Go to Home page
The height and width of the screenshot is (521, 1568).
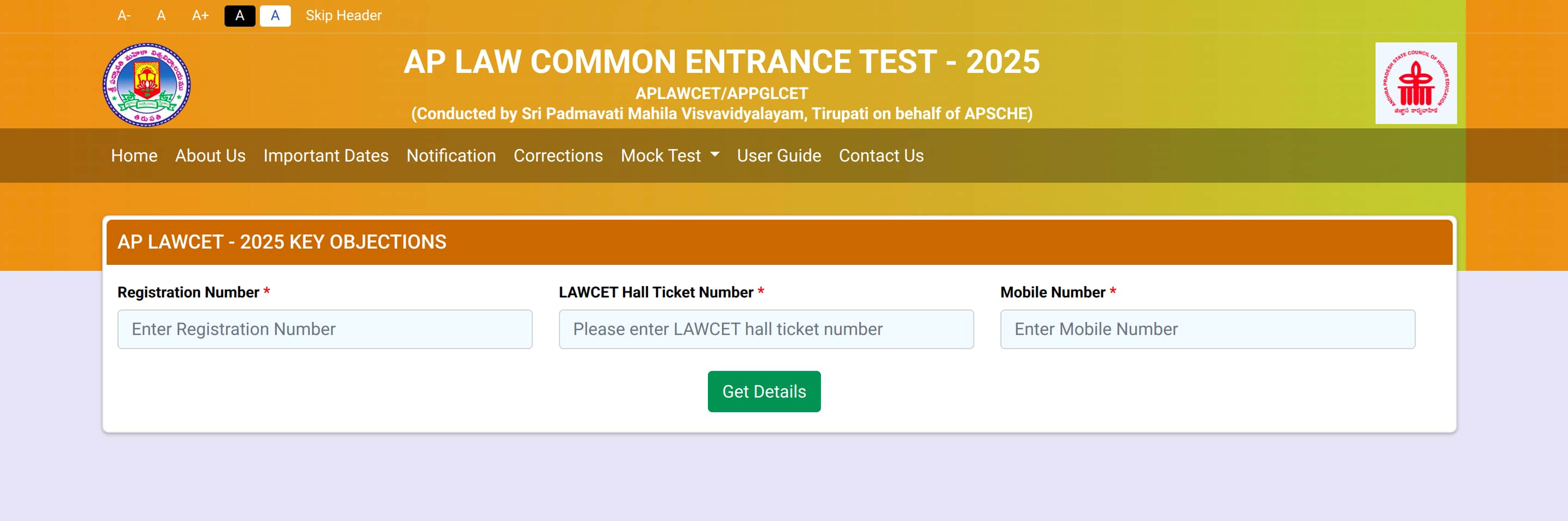point(134,156)
